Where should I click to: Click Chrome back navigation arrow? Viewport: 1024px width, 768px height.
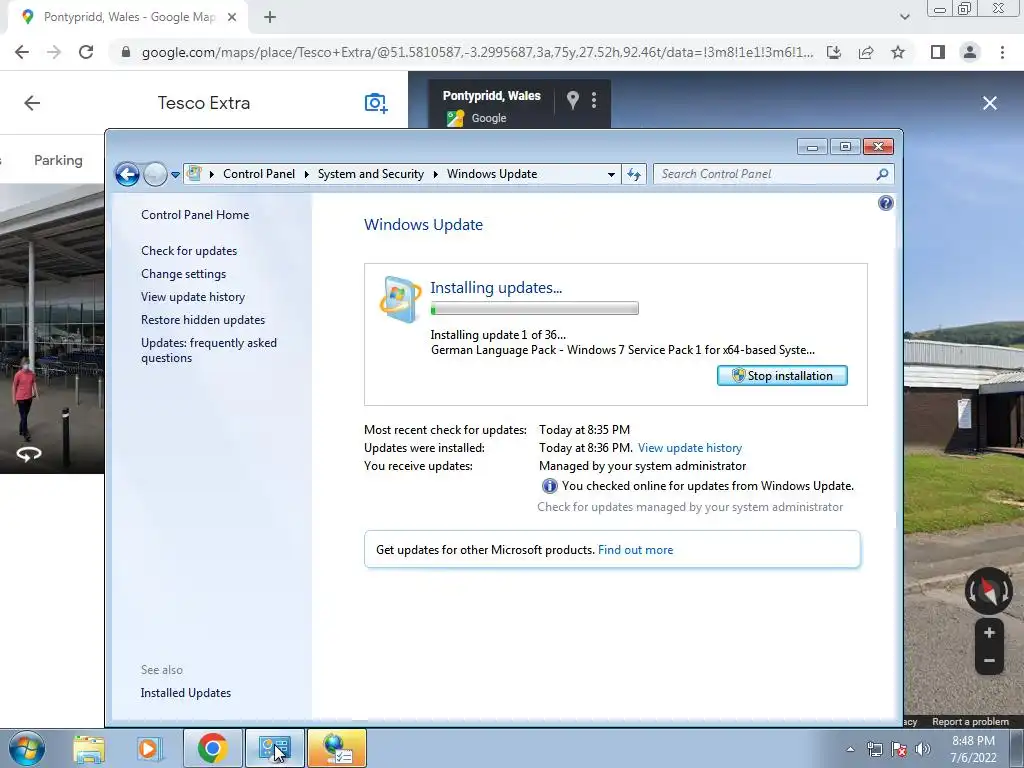22,52
